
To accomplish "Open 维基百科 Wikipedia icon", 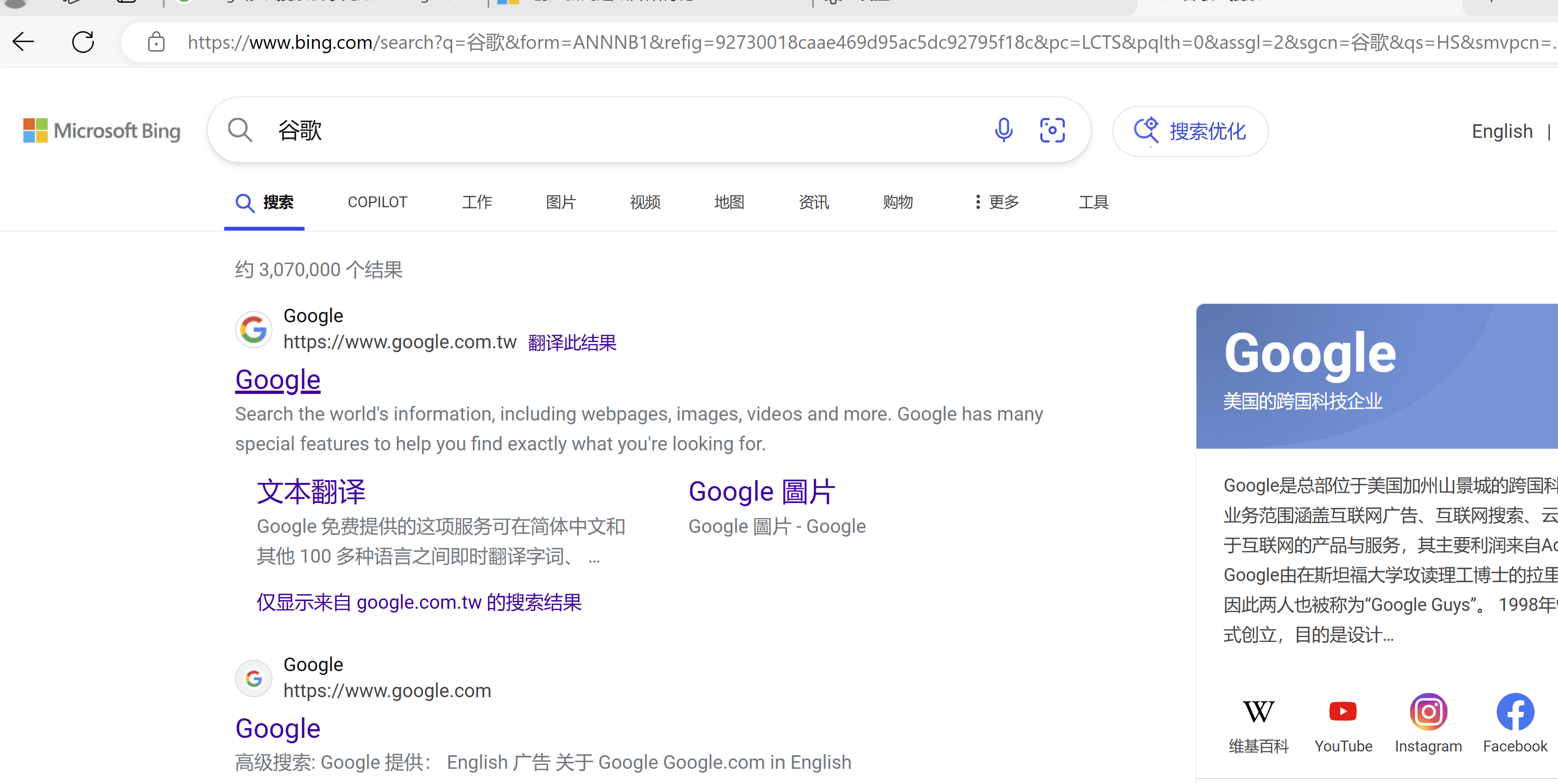I will (1259, 711).
